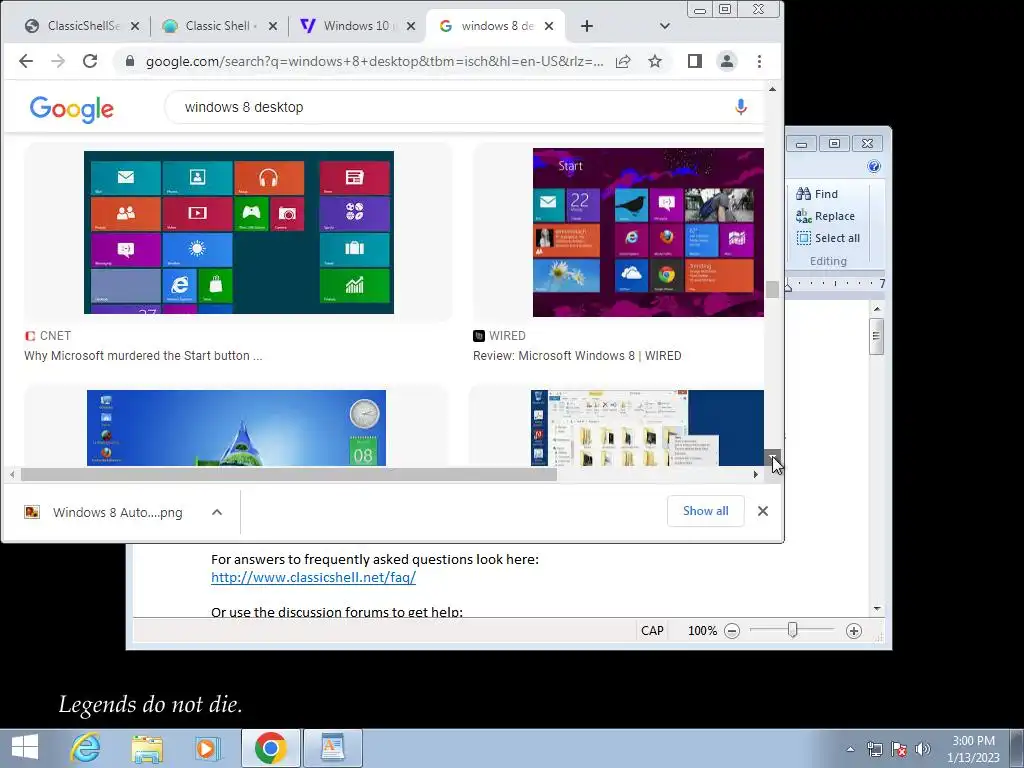Reload the Google search page
Viewport: 1024px width, 768px height.
[90, 61]
